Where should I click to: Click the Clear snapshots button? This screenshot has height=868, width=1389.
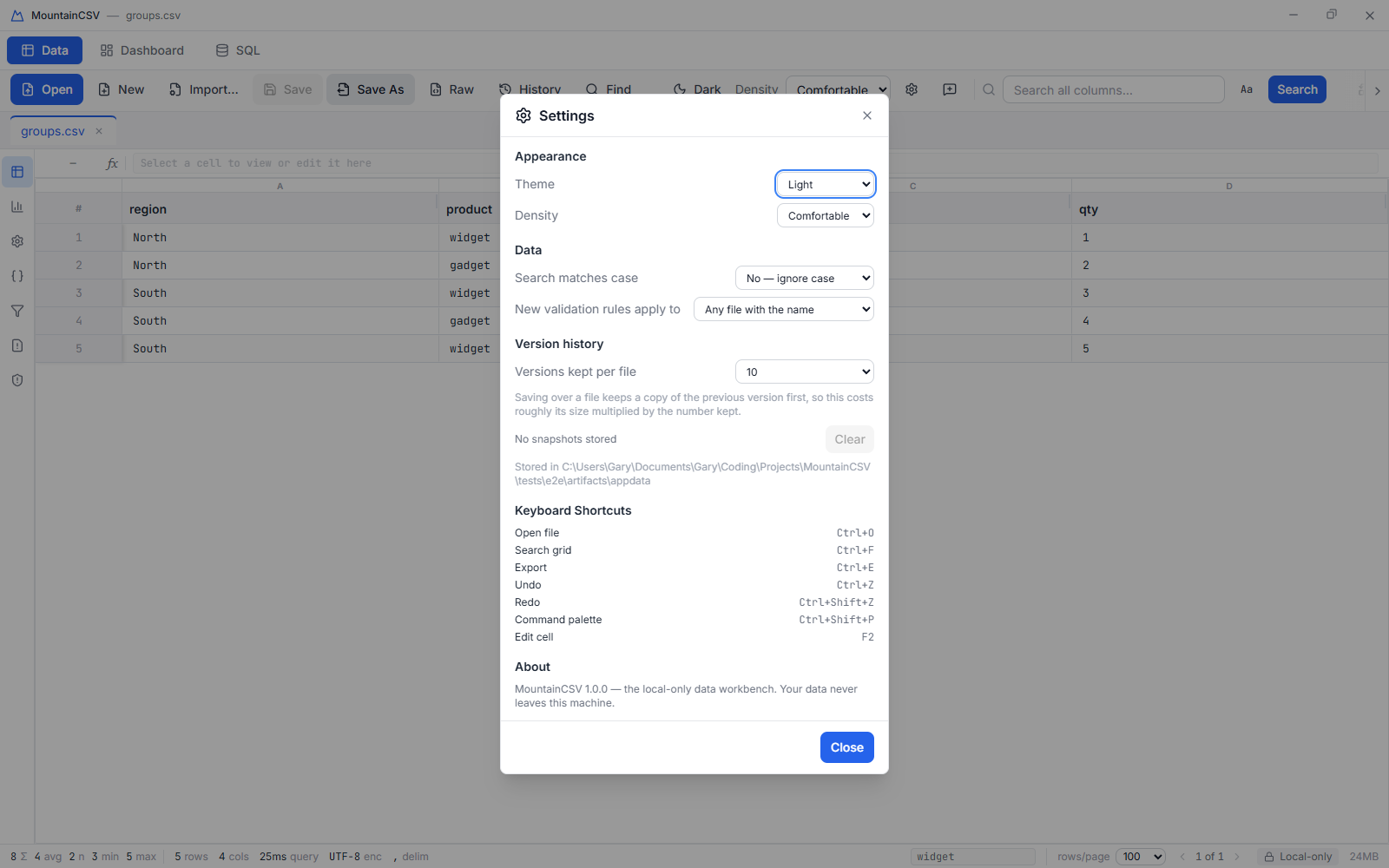click(849, 439)
